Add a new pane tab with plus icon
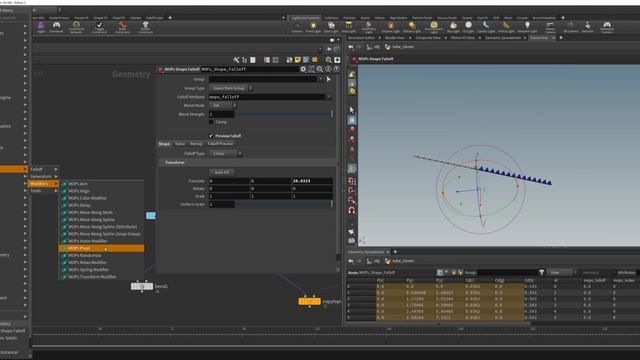The height and width of the screenshot is (360, 640). [x=561, y=38]
